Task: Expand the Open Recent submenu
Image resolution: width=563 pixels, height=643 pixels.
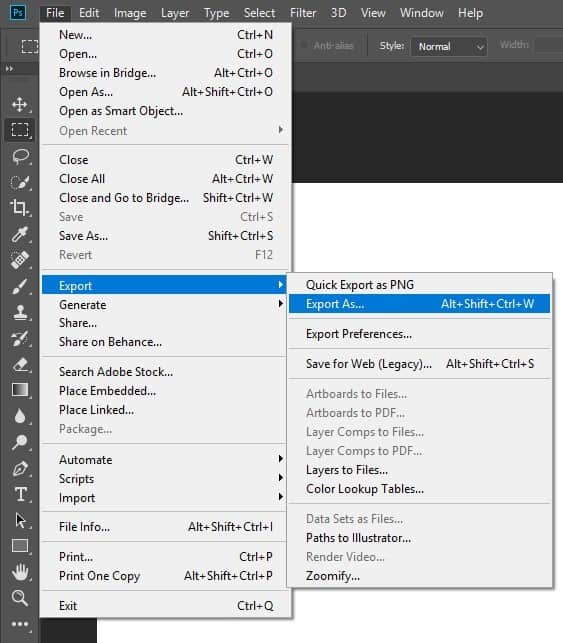Action: pos(166,130)
